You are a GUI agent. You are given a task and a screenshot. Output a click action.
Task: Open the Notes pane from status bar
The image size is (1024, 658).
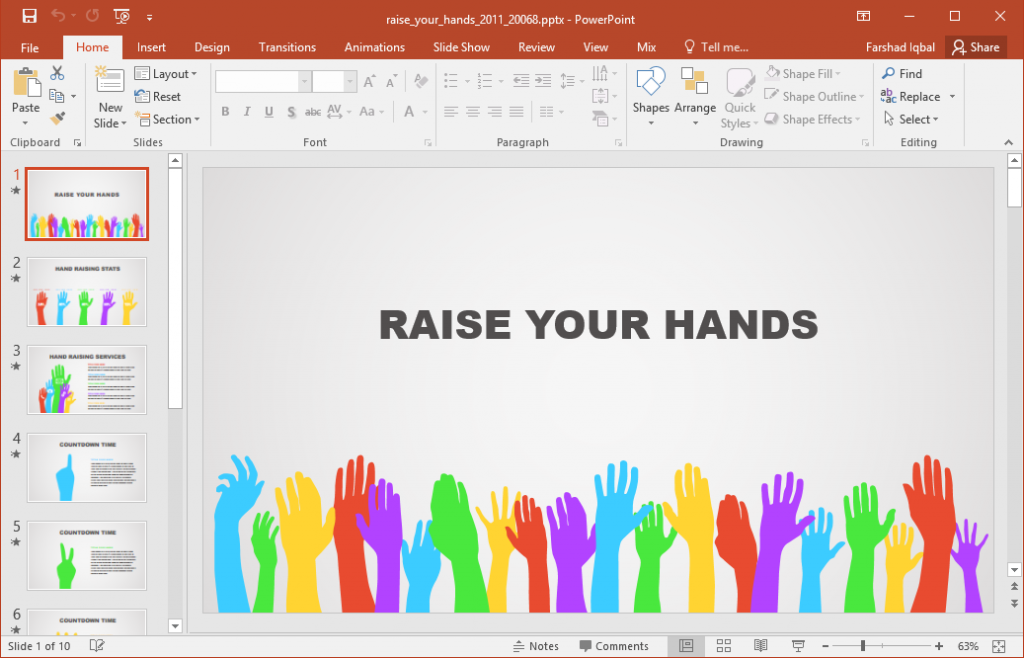pos(536,645)
